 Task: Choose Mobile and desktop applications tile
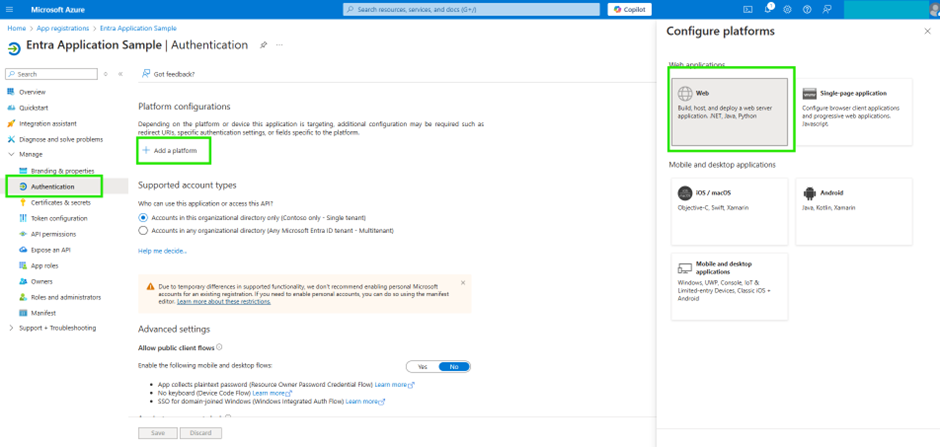pyautogui.click(x=730, y=286)
